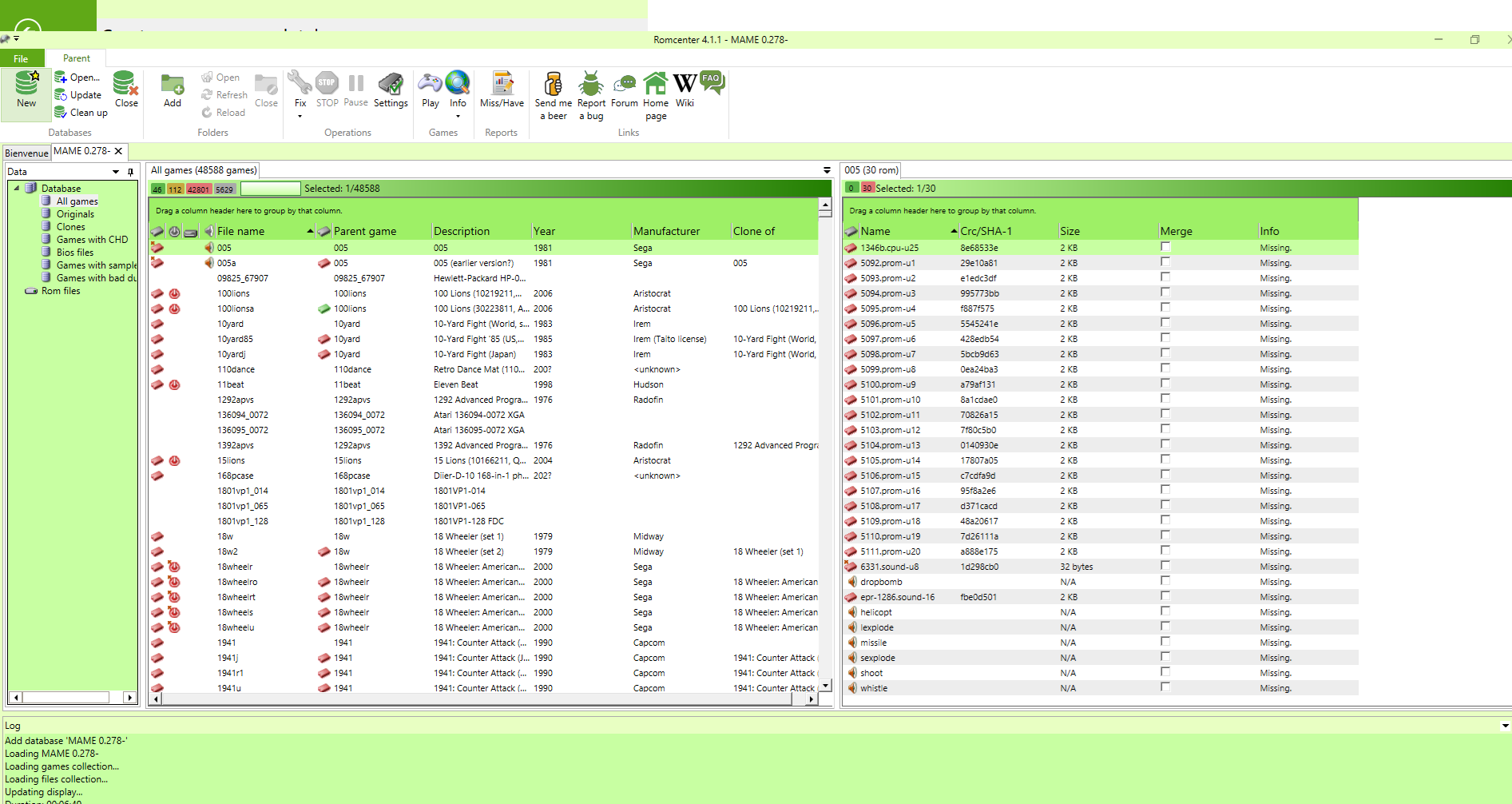The image size is (1512, 804).
Task: Open the All games panel dropdown arrow
Action: pyautogui.click(x=827, y=170)
